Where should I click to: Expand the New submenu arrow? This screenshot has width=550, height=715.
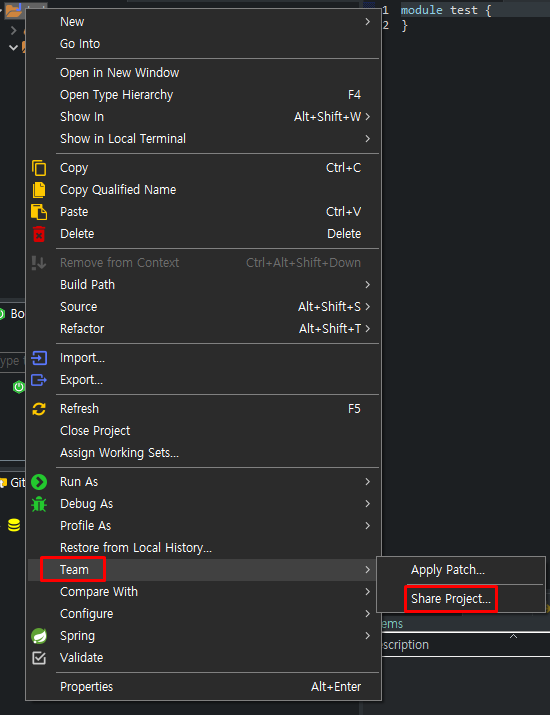click(368, 22)
